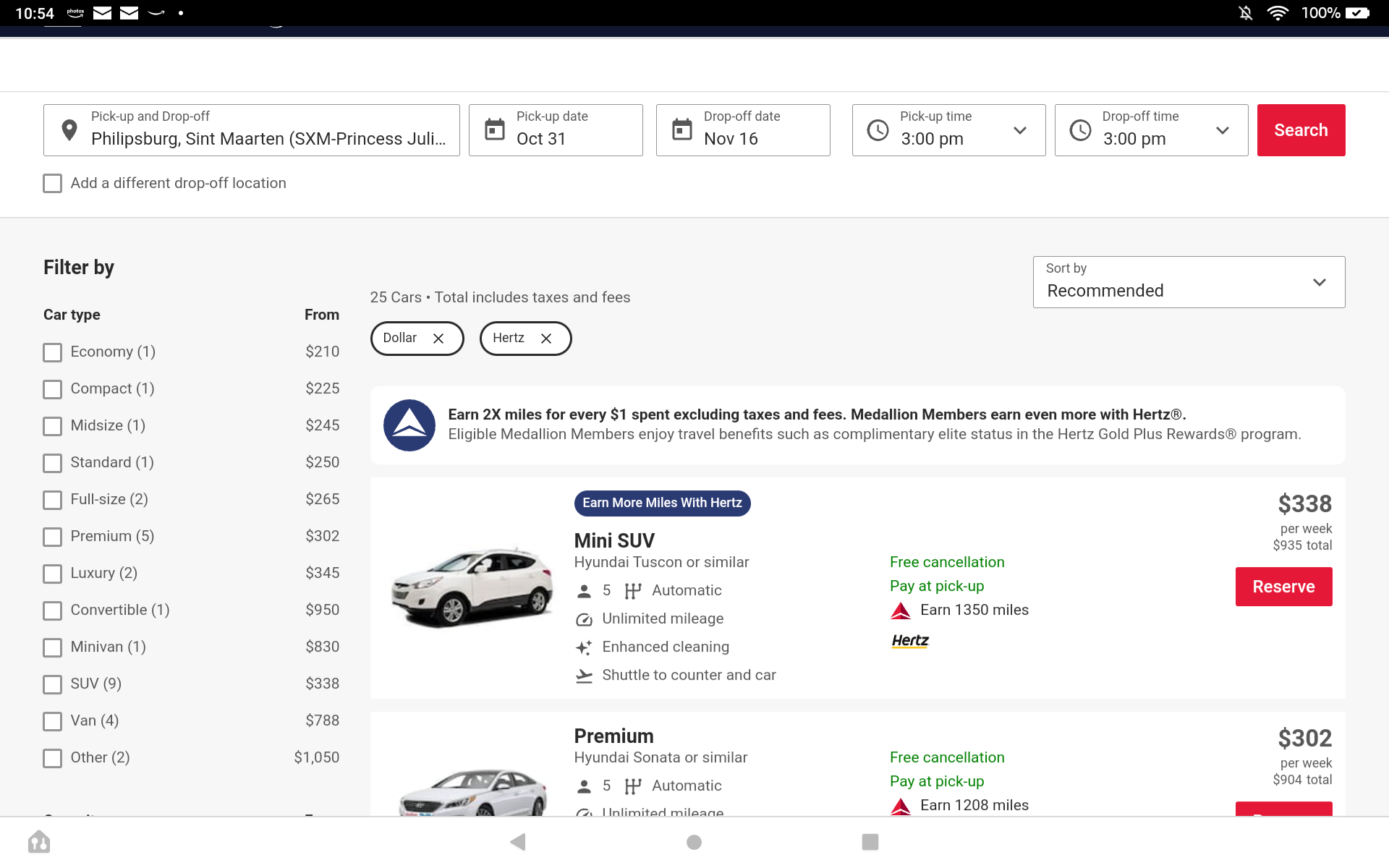Tap Pay at pick-up on Mini SUV card
The width and height of the screenshot is (1389, 868).
[937, 586]
